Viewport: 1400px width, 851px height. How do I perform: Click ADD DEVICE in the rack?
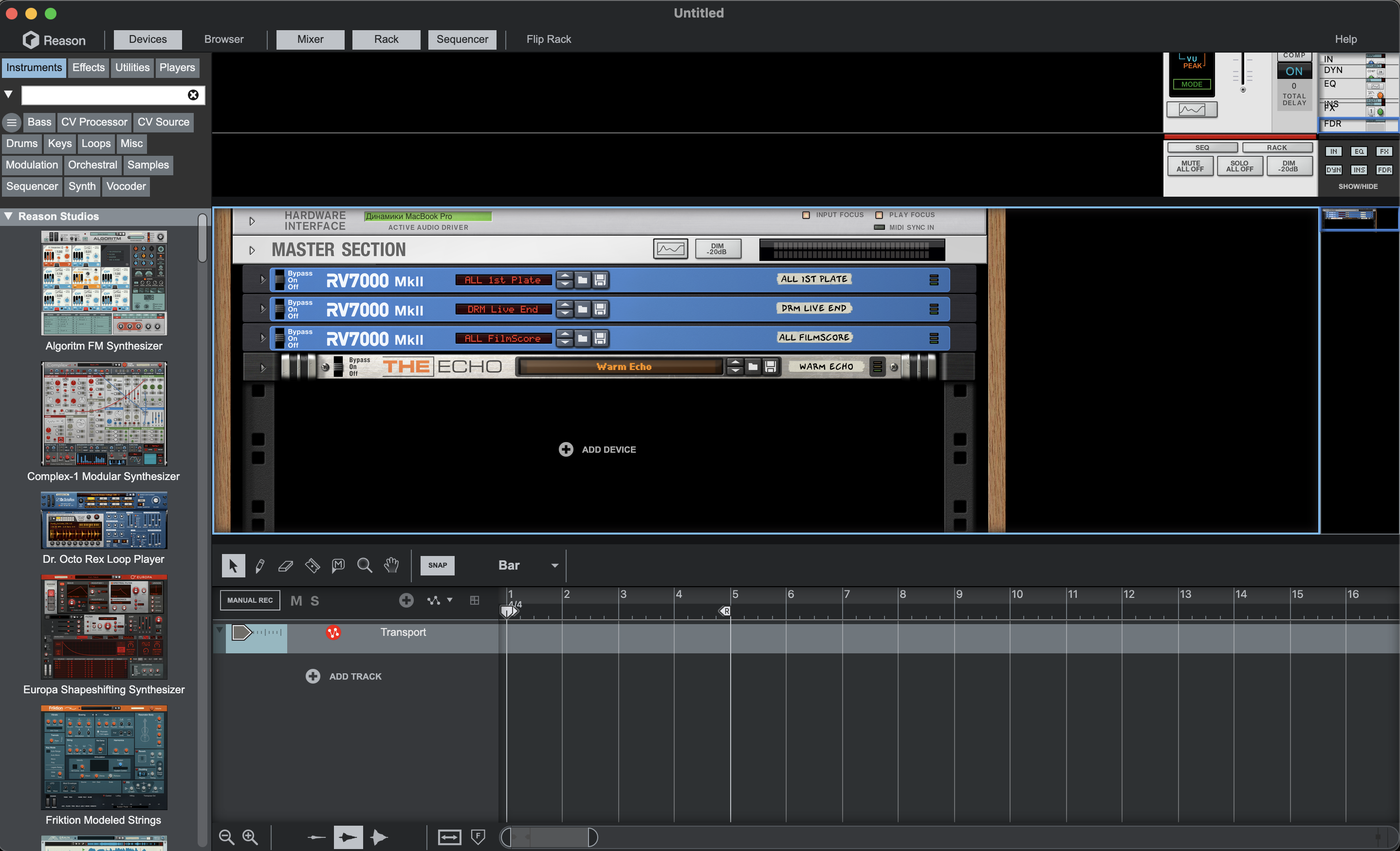(x=598, y=449)
